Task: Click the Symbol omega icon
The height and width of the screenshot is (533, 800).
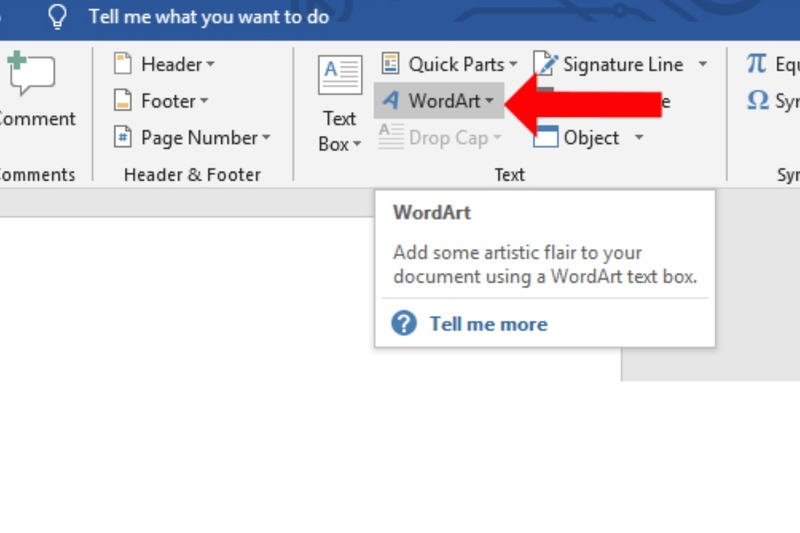Action: click(x=758, y=100)
